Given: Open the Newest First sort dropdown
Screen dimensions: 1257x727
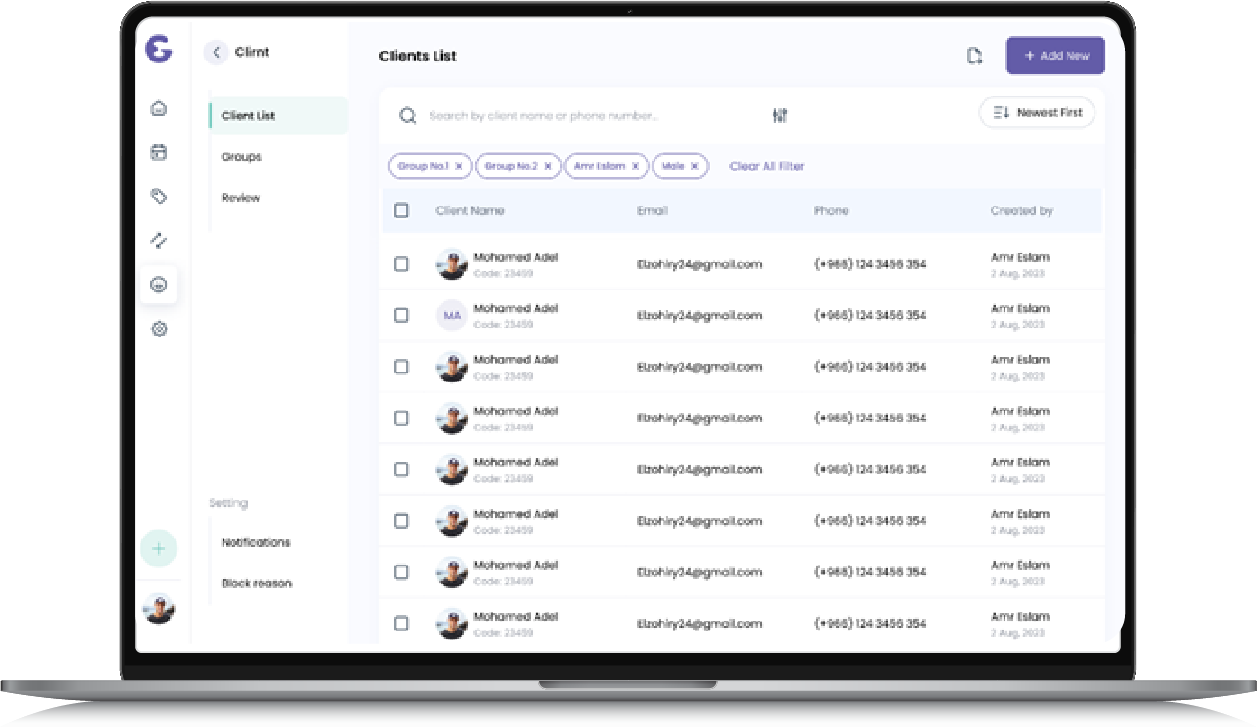Looking at the screenshot, I should click(1036, 113).
